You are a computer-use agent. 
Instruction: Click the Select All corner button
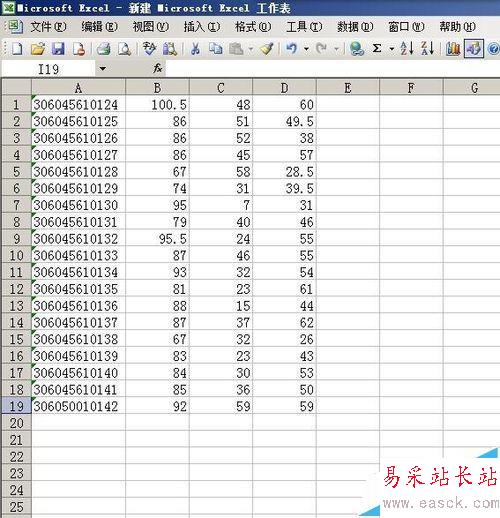pyautogui.click(x=17, y=87)
